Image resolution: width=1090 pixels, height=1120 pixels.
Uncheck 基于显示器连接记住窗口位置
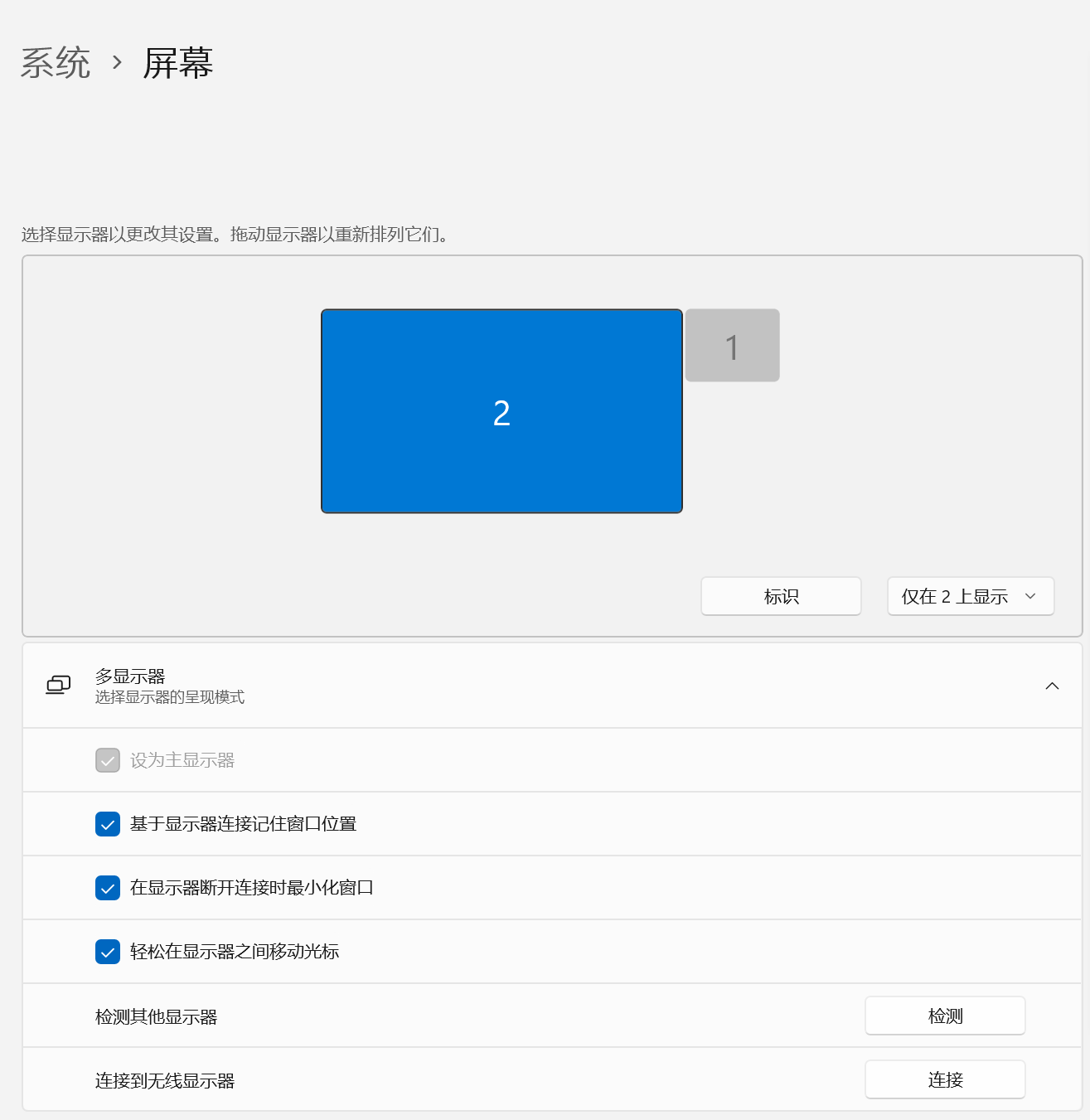click(x=108, y=824)
